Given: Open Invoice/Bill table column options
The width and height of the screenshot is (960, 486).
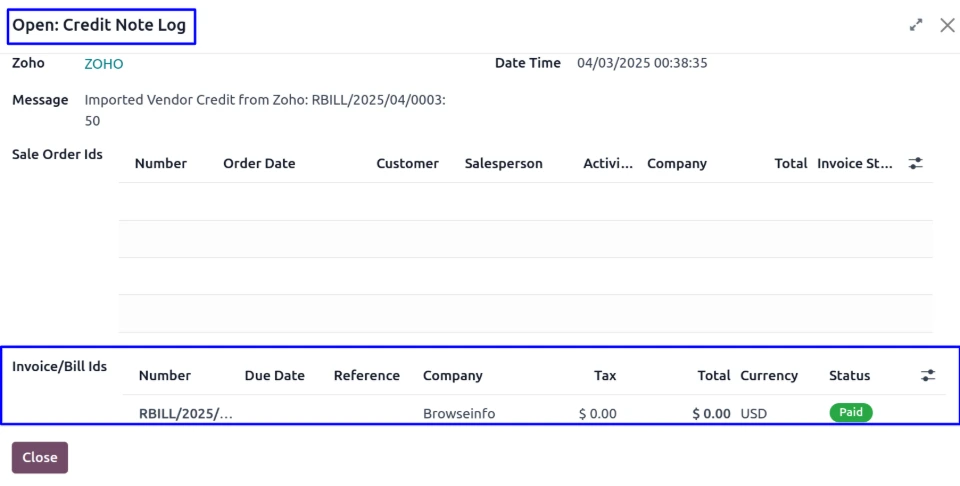Looking at the screenshot, I should click(x=928, y=375).
